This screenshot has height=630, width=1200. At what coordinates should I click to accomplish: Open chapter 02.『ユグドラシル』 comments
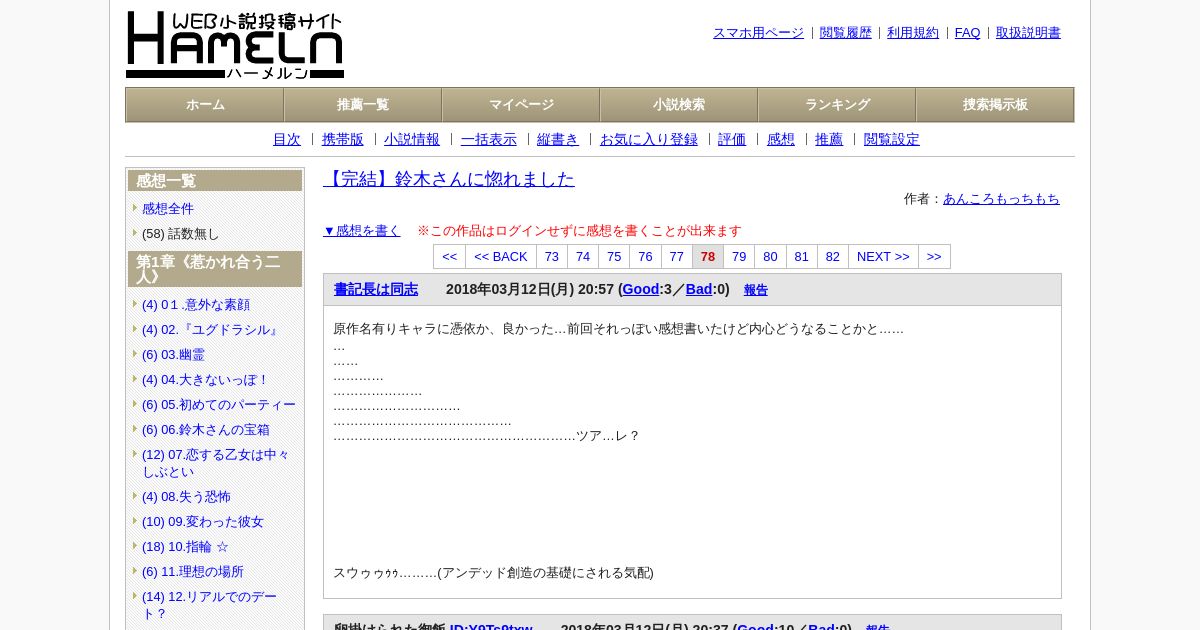212,330
